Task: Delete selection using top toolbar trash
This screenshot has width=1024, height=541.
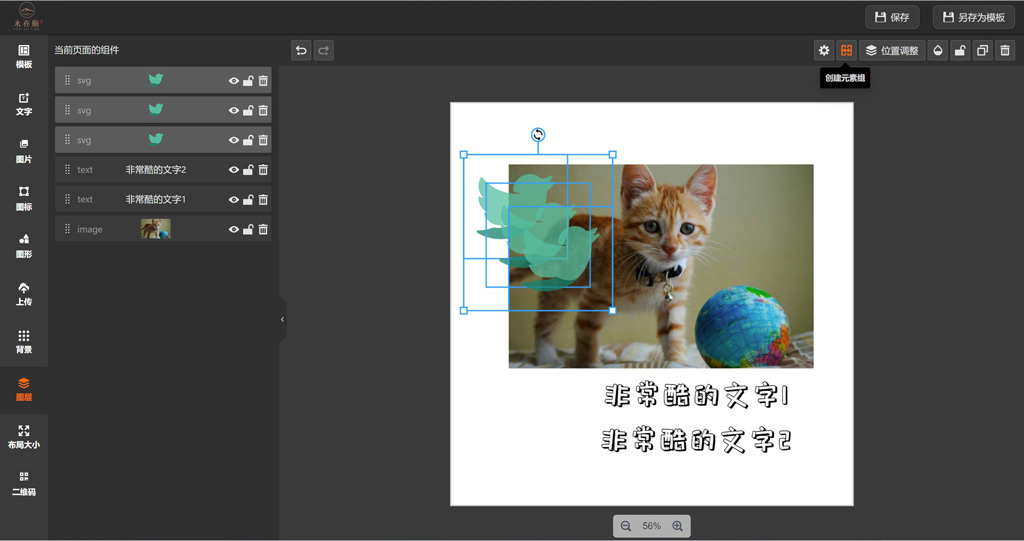Action: click(x=1005, y=50)
